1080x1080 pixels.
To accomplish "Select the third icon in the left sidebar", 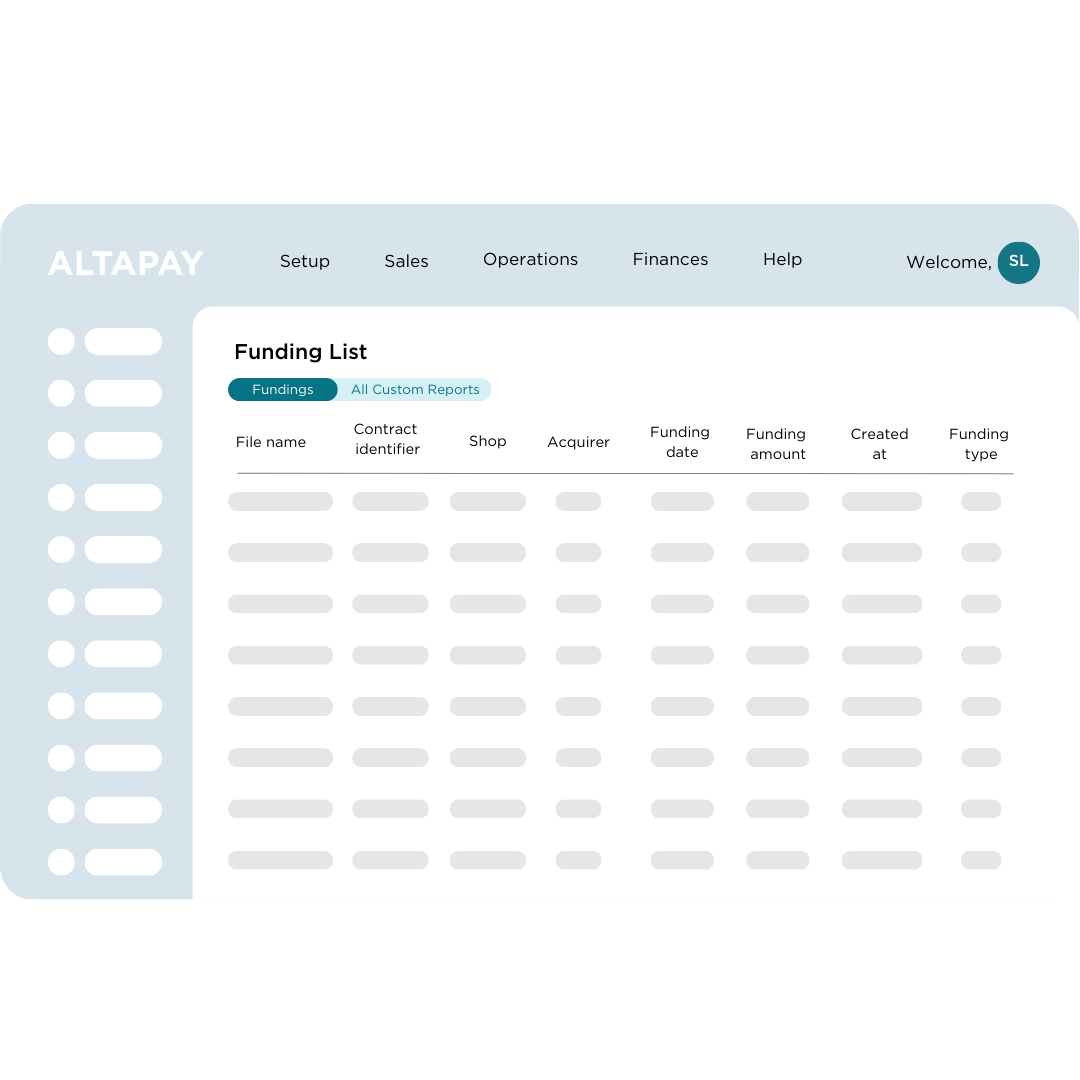I will [x=61, y=445].
